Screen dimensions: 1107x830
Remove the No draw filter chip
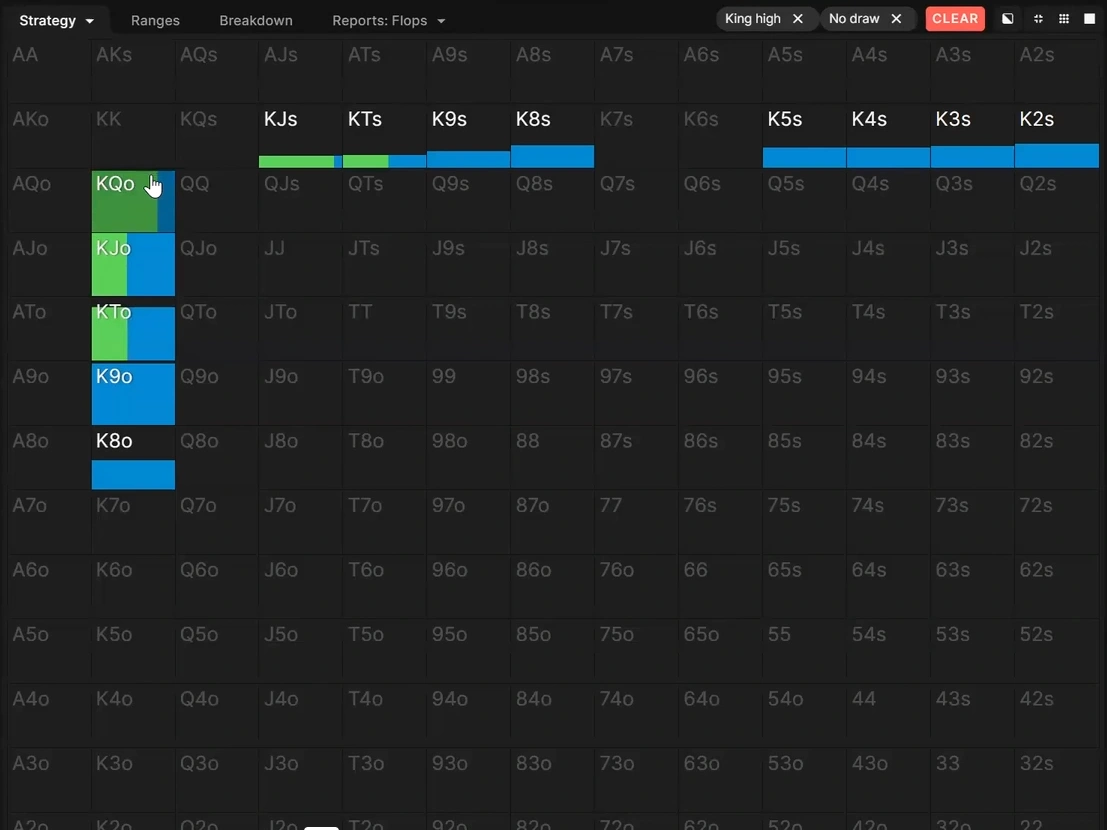click(897, 19)
